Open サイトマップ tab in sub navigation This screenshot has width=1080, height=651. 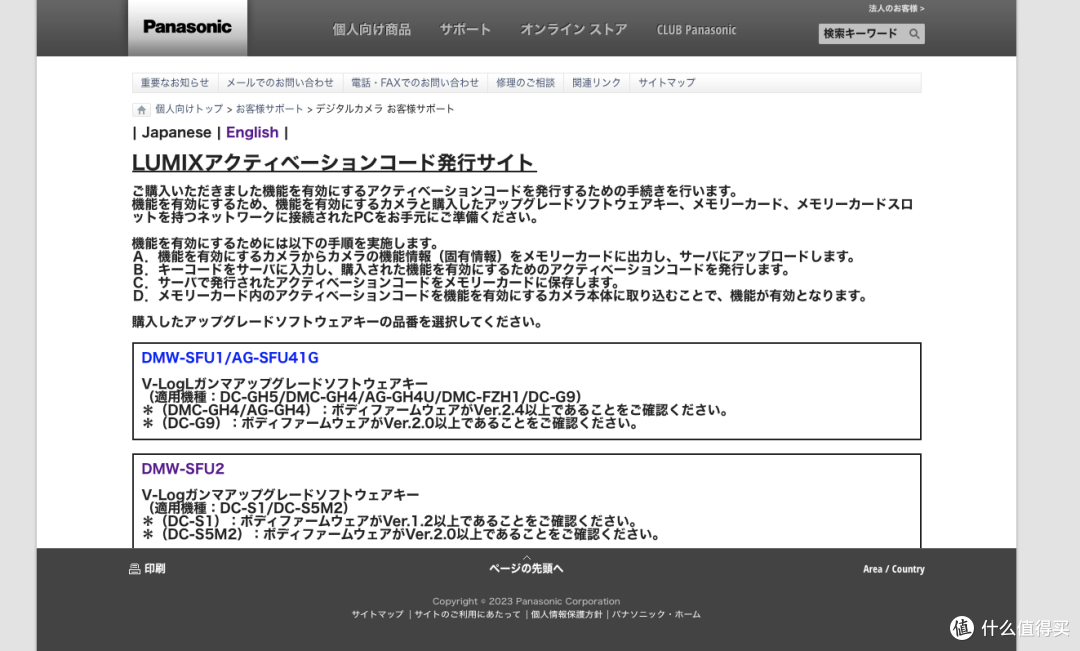(667, 83)
